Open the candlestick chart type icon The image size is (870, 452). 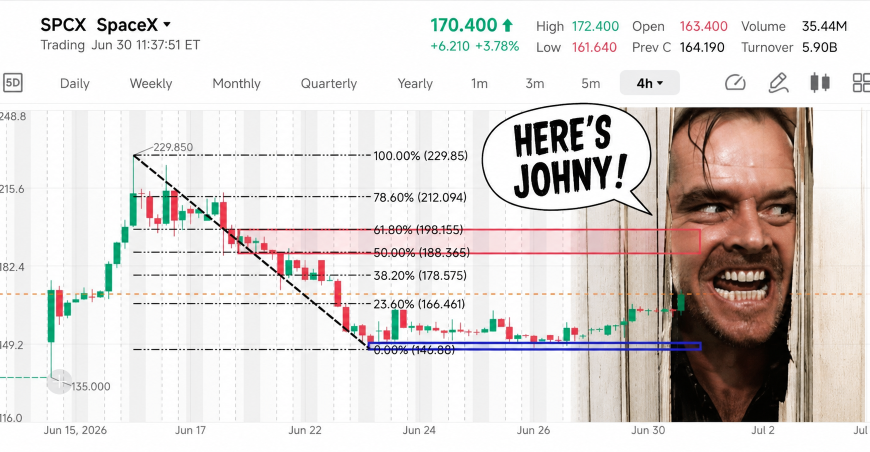(820, 83)
